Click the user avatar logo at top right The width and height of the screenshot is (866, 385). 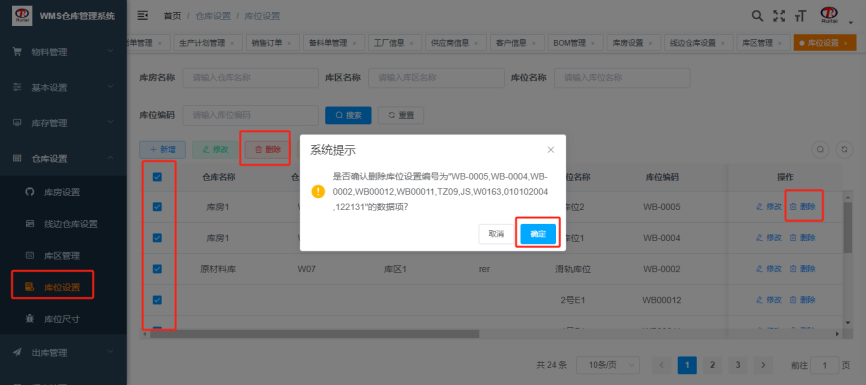[829, 15]
